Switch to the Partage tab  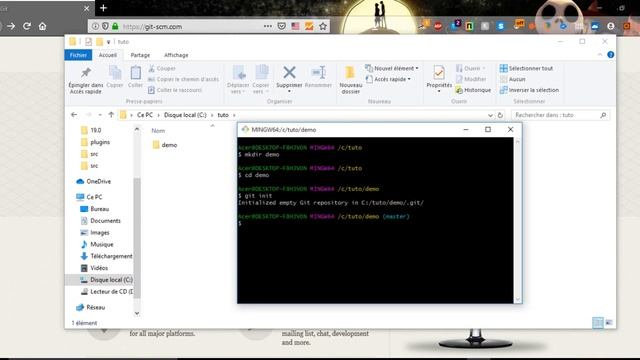point(140,55)
